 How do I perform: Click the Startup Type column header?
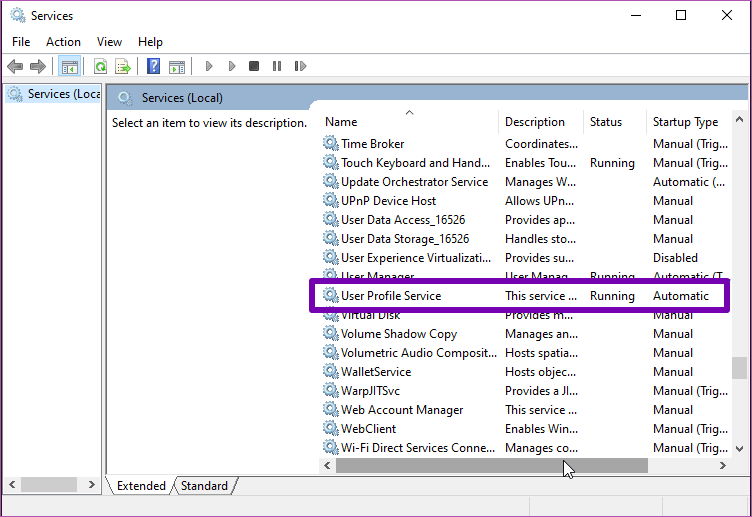click(x=685, y=122)
